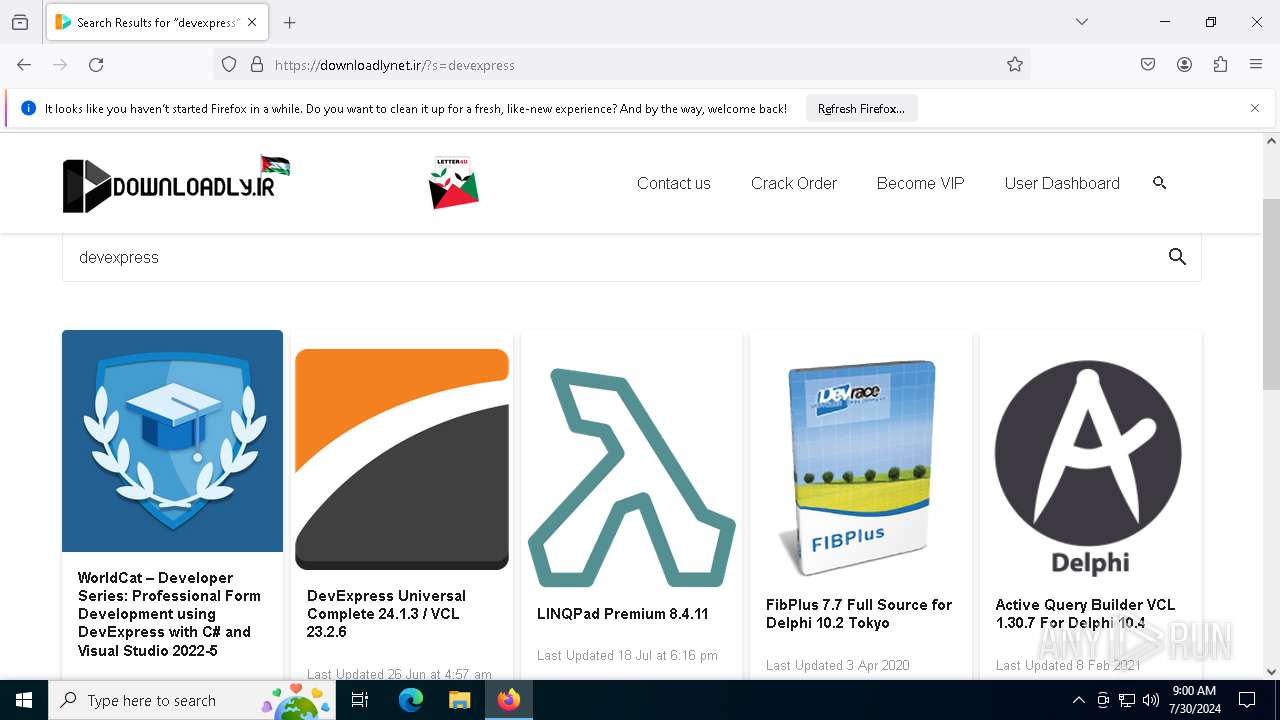The height and width of the screenshot is (720, 1280).
Task: Open the list all tabs chevron
Action: pyautogui.click(x=1082, y=22)
